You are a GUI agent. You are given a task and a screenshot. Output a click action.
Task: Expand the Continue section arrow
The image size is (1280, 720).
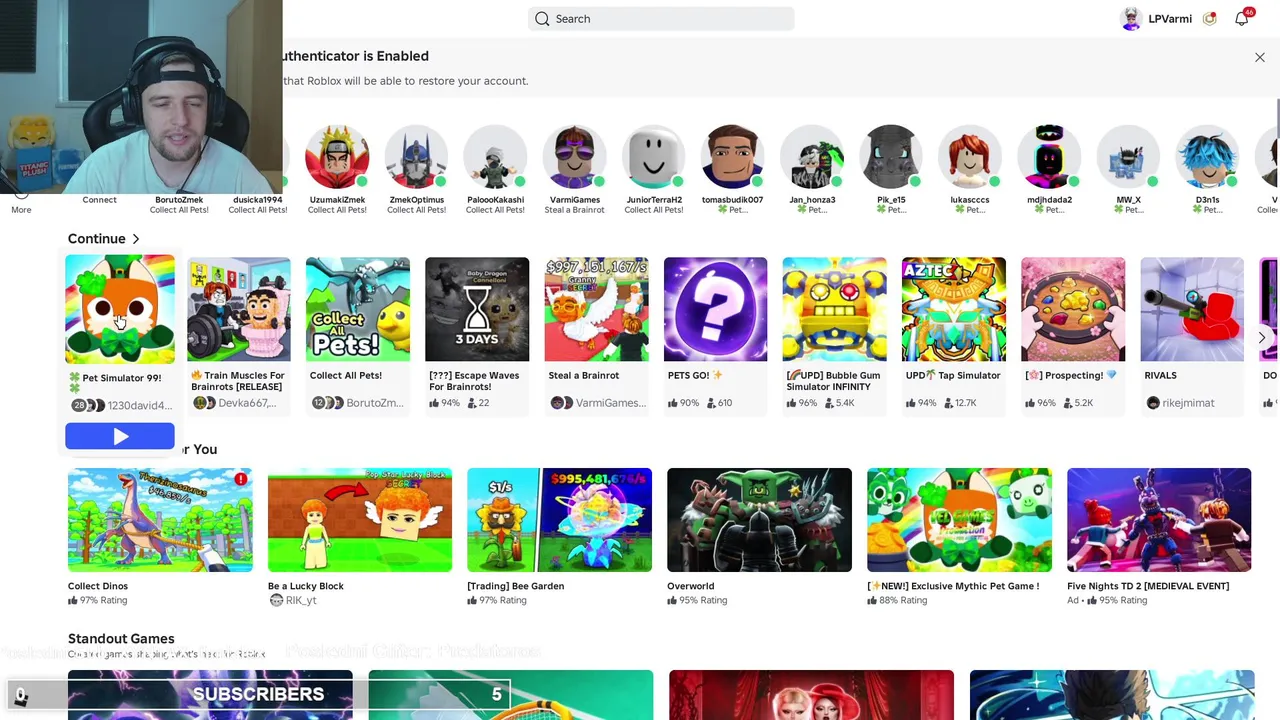pos(136,239)
